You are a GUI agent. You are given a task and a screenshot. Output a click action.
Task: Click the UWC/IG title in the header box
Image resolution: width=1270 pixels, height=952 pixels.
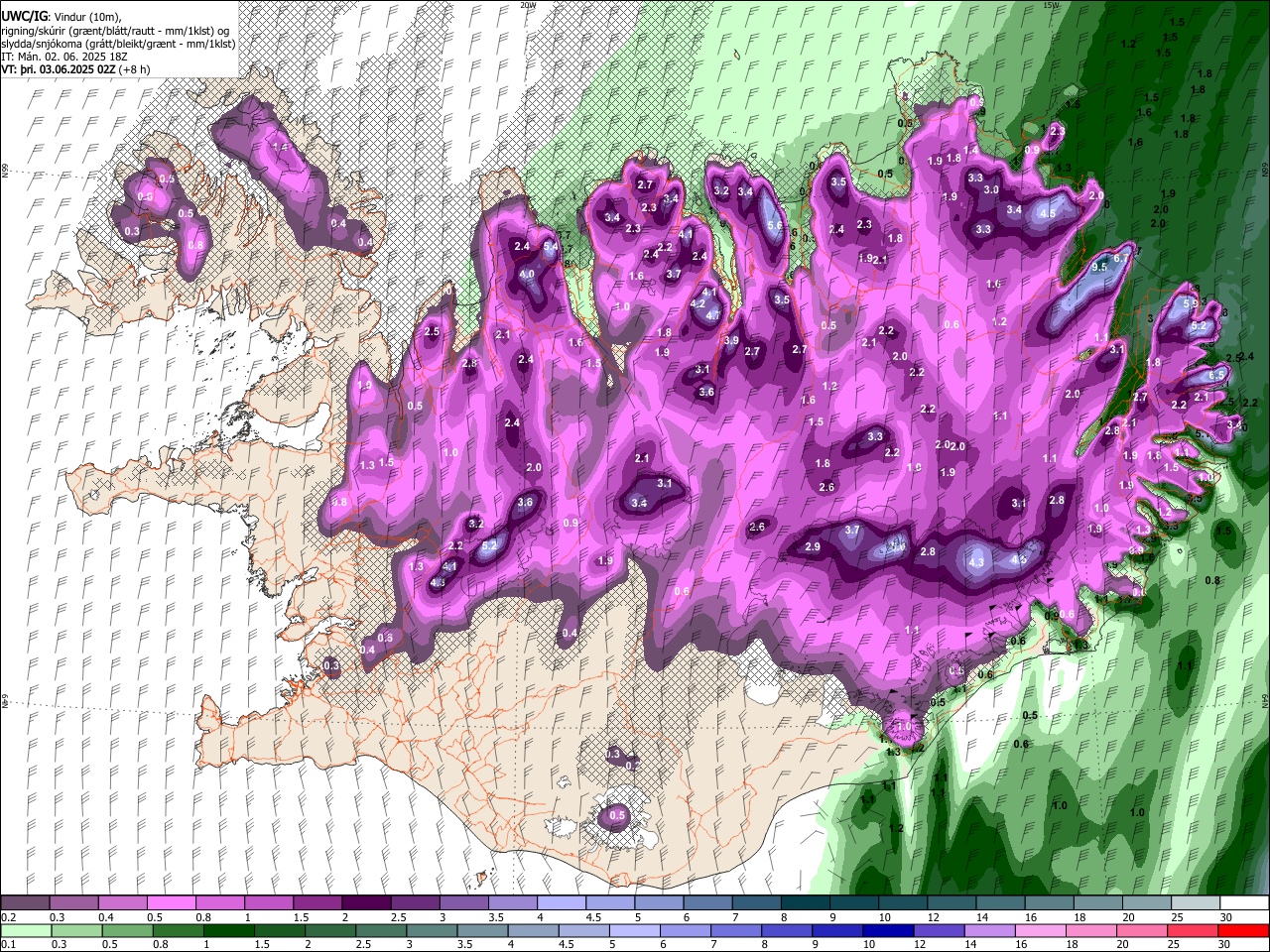(x=23, y=17)
